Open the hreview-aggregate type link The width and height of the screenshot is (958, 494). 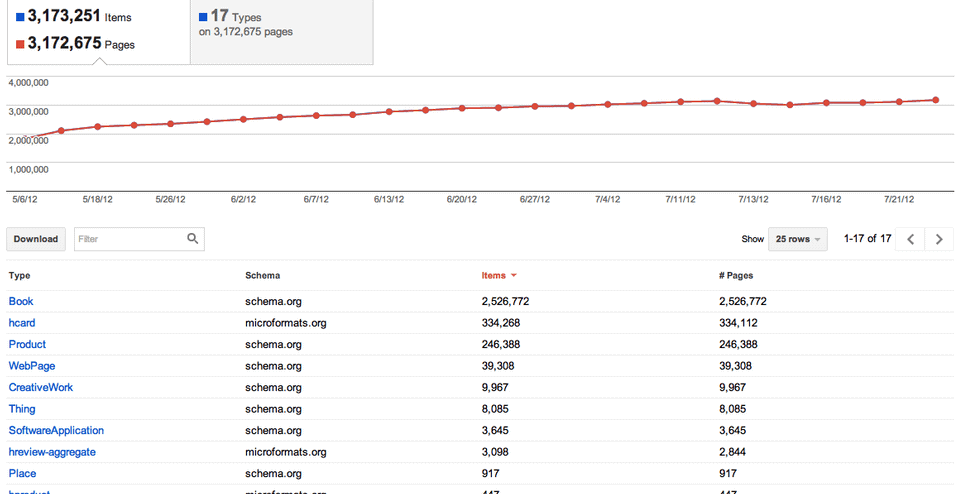[52, 452]
